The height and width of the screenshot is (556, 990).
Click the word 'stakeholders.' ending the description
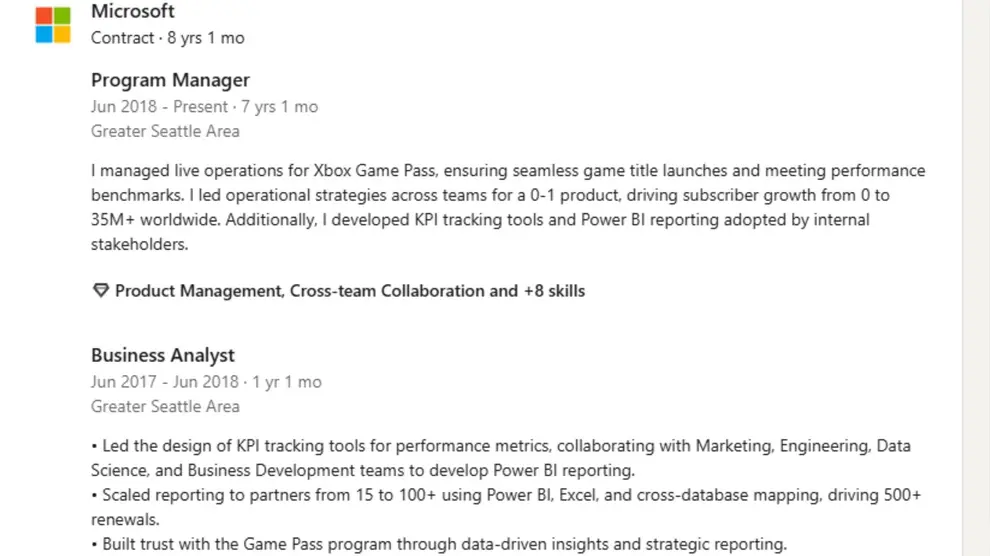pos(139,244)
